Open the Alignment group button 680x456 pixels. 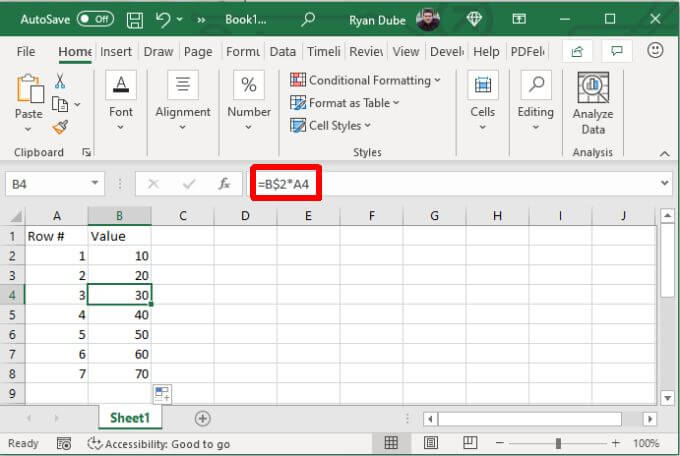click(183, 101)
